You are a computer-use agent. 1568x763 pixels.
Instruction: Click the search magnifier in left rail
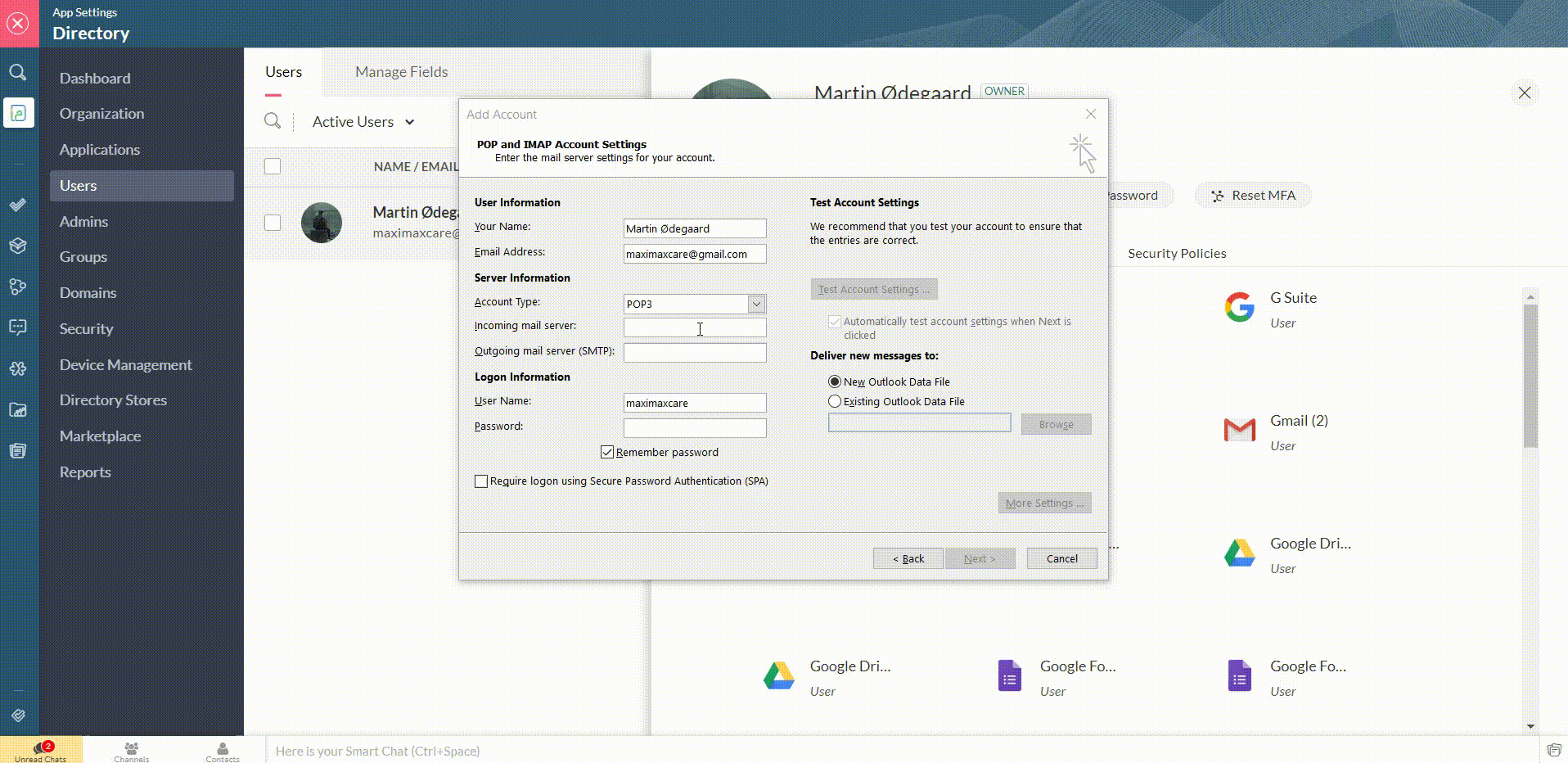pos(17,72)
